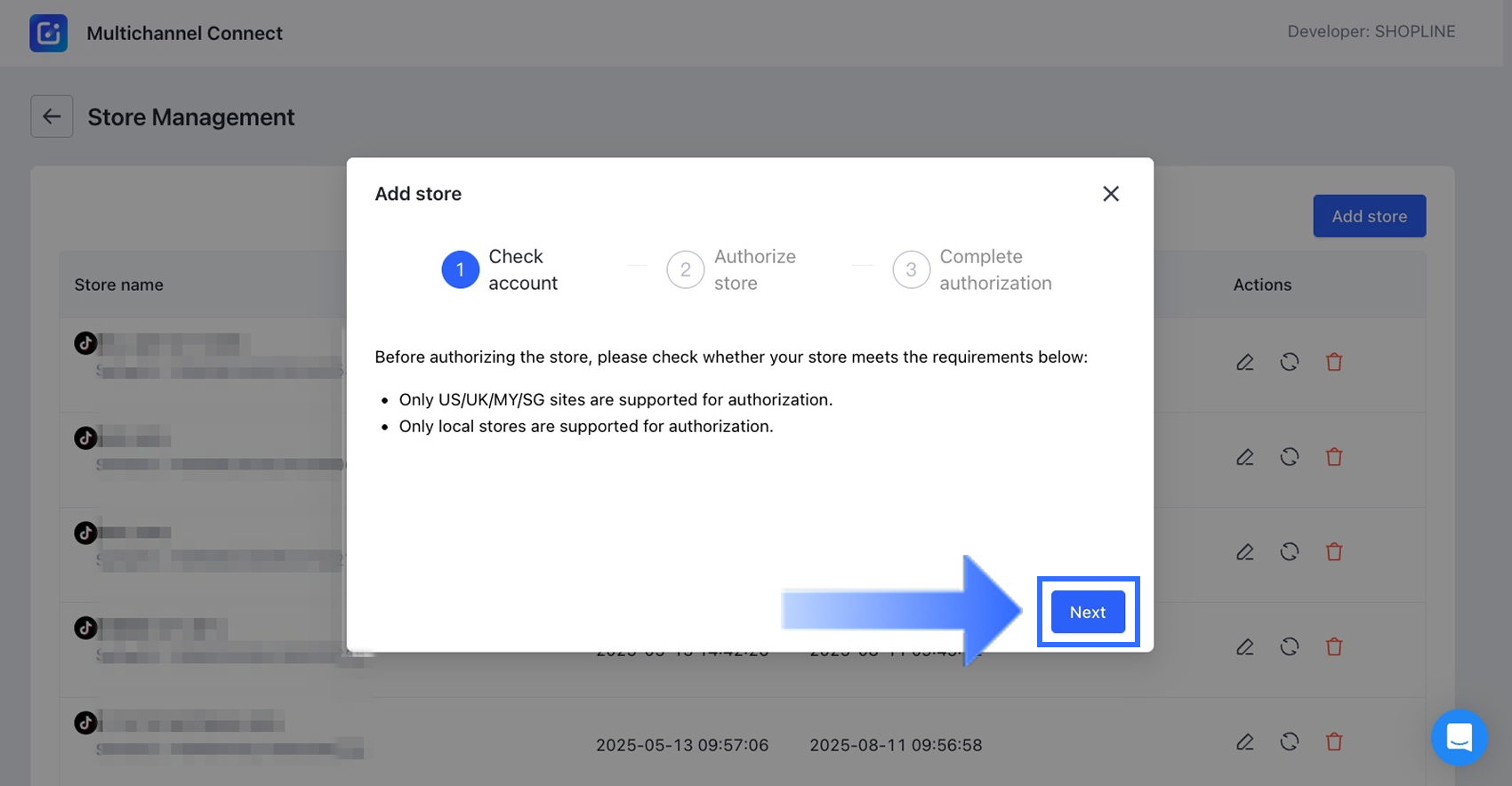Edit the second store in the list
The image size is (1512, 786).
1245,457
